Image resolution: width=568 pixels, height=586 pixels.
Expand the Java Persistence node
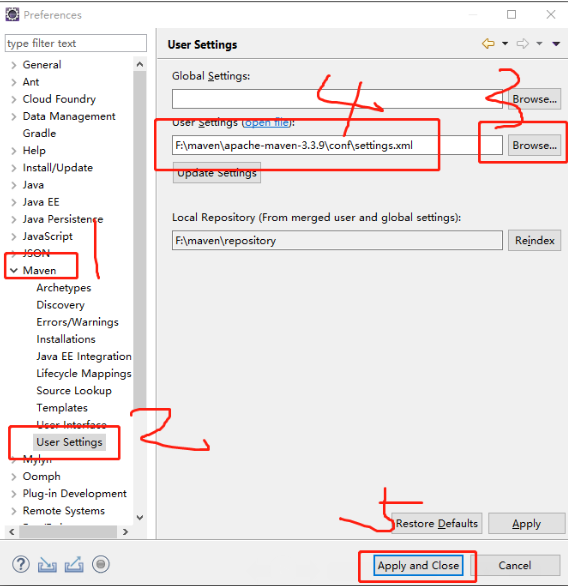tap(14, 219)
